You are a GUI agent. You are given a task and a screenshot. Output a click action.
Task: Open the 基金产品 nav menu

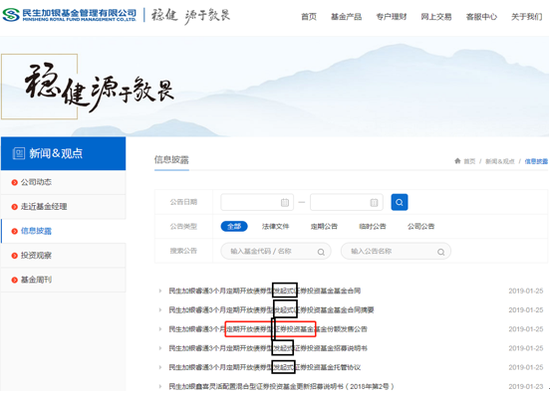point(346,17)
